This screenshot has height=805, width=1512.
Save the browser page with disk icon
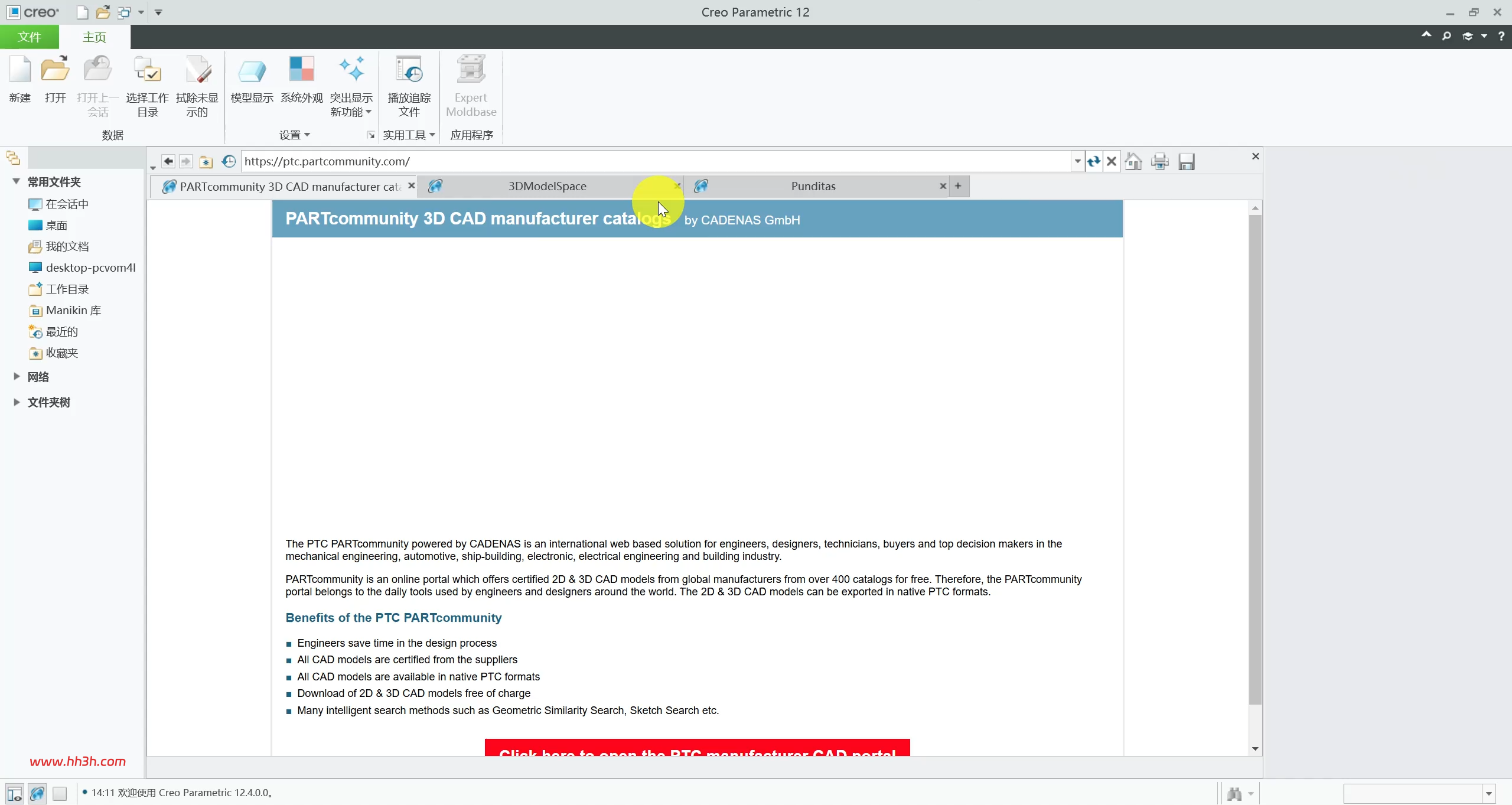click(1187, 161)
